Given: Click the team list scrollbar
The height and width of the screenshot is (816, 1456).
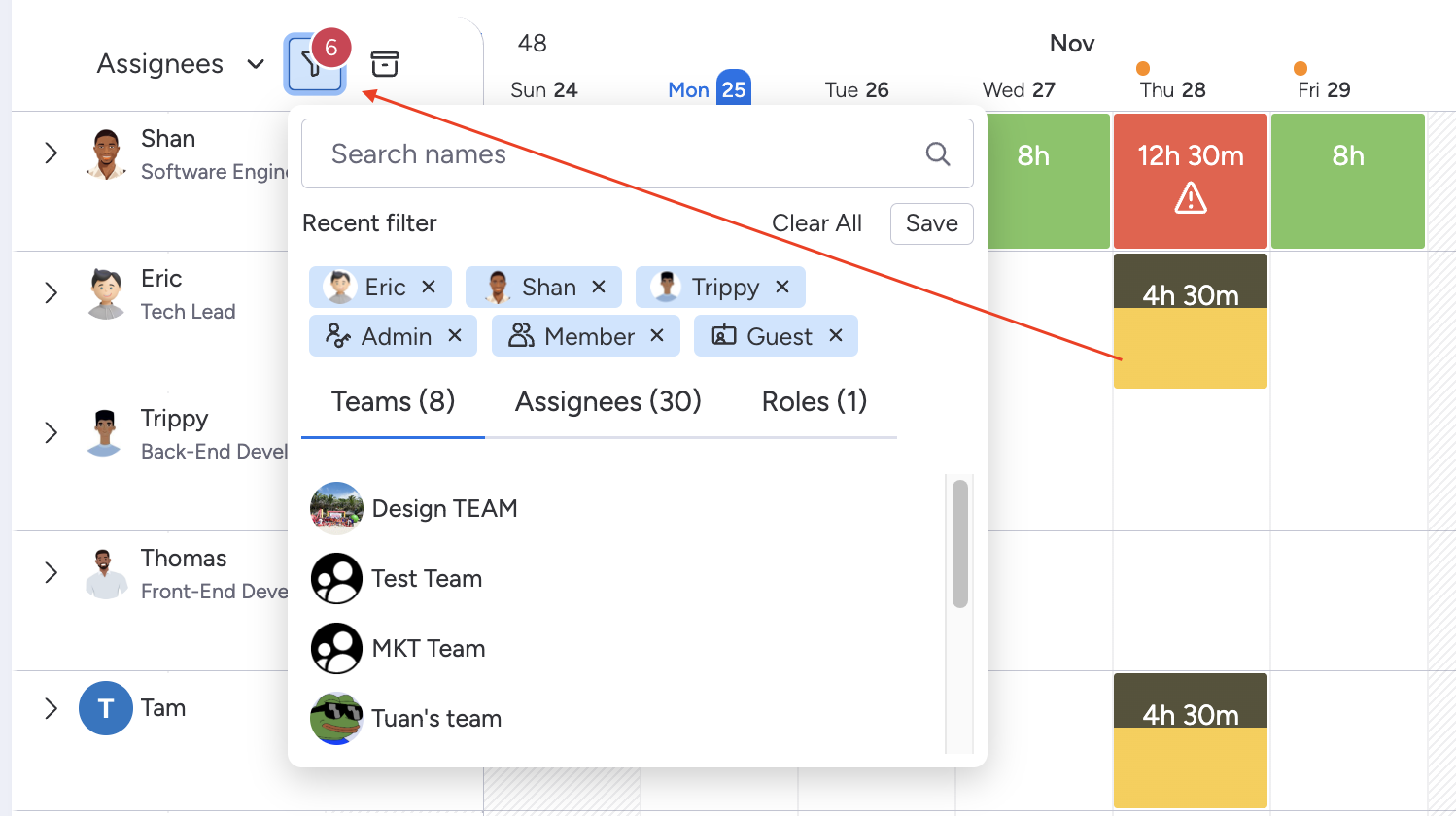Looking at the screenshot, I should [960, 544].
